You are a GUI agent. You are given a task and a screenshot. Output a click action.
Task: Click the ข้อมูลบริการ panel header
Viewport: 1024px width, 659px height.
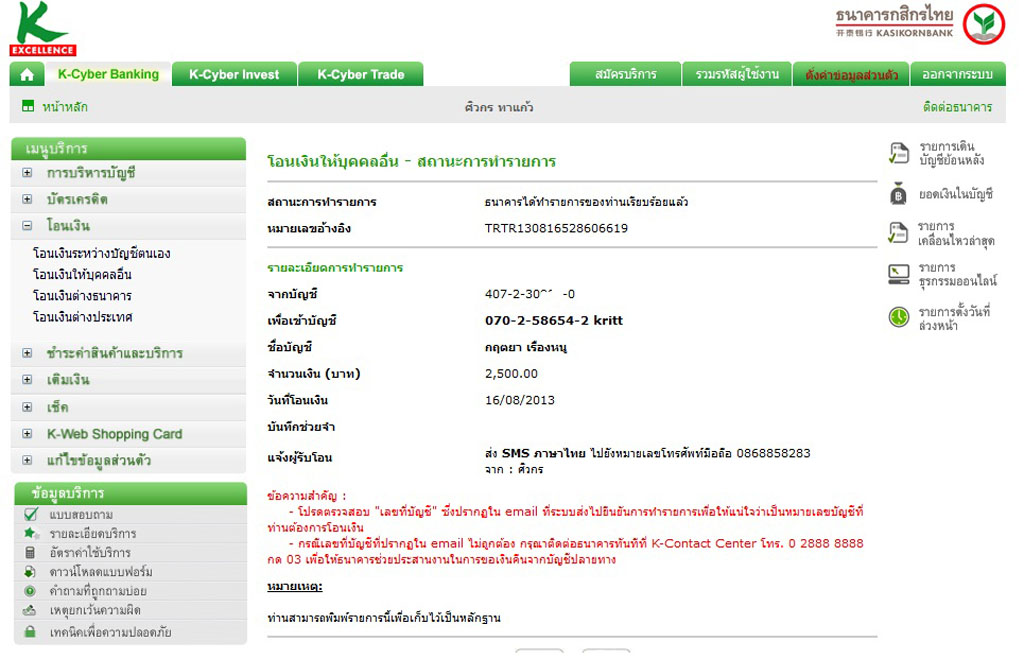tap(131, 493)
